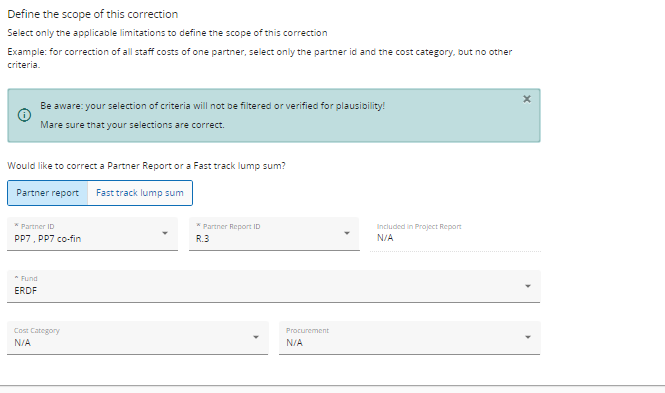The height and width of the screenshot is (393, 665).
Task: Click the R.3 partner report value
Action: point(202,239)
